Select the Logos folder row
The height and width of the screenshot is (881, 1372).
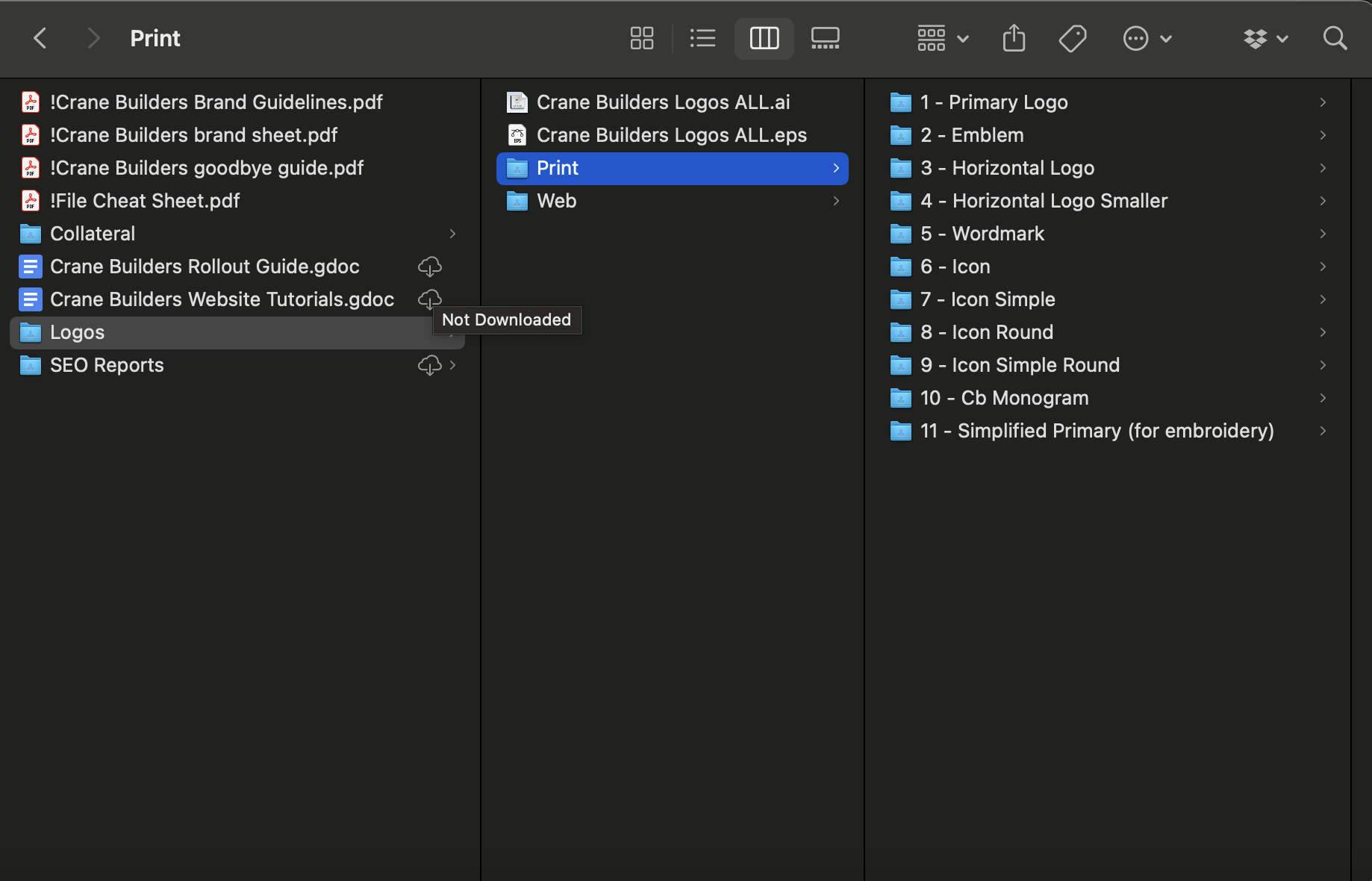[237, 332]
